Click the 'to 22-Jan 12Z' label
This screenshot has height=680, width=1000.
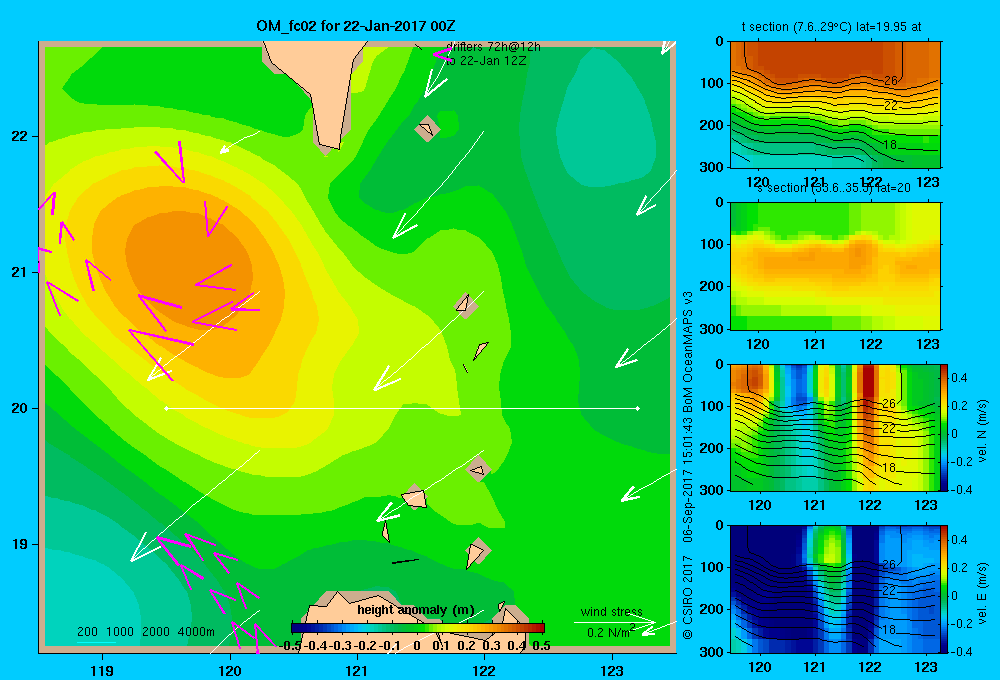pyautogui.click(x=486, y=61)
